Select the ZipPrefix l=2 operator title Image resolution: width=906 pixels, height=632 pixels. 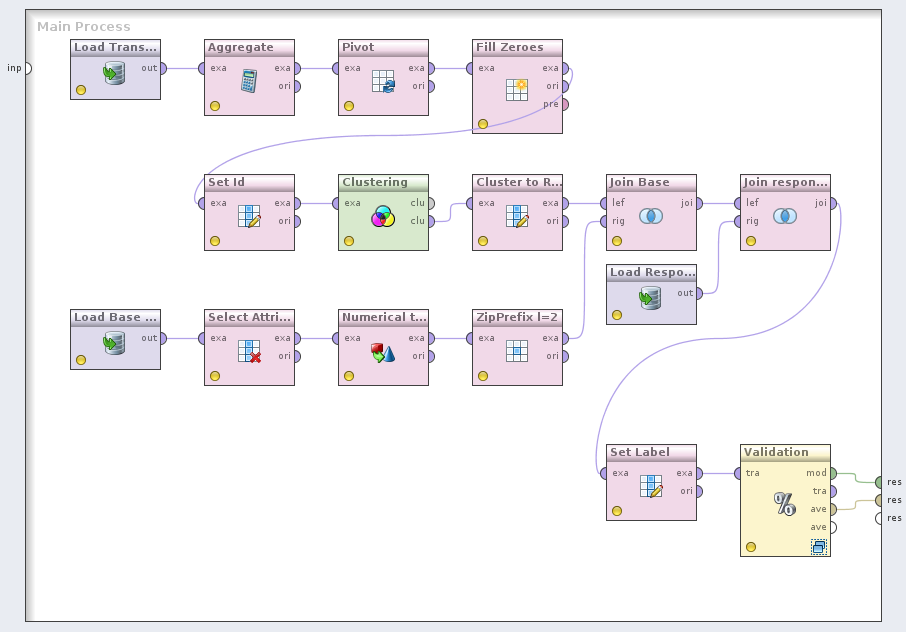coord(516,317)
